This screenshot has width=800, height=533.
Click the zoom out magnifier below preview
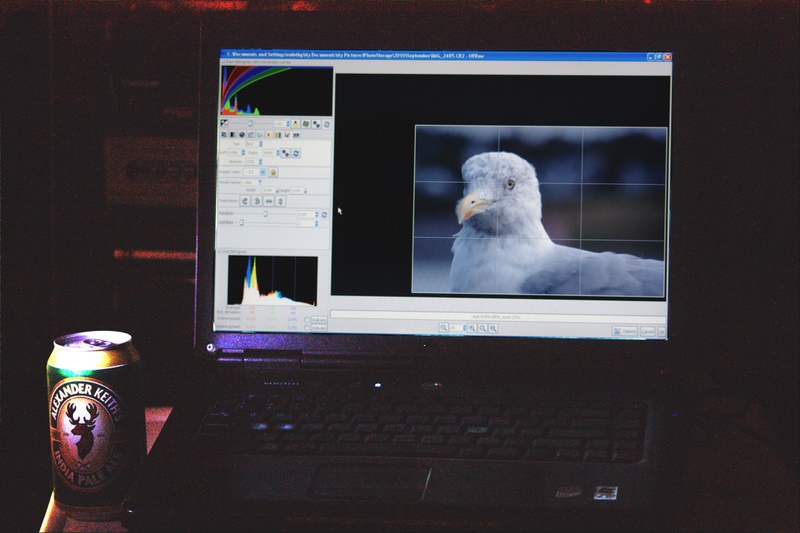click(x=443, y=327)
